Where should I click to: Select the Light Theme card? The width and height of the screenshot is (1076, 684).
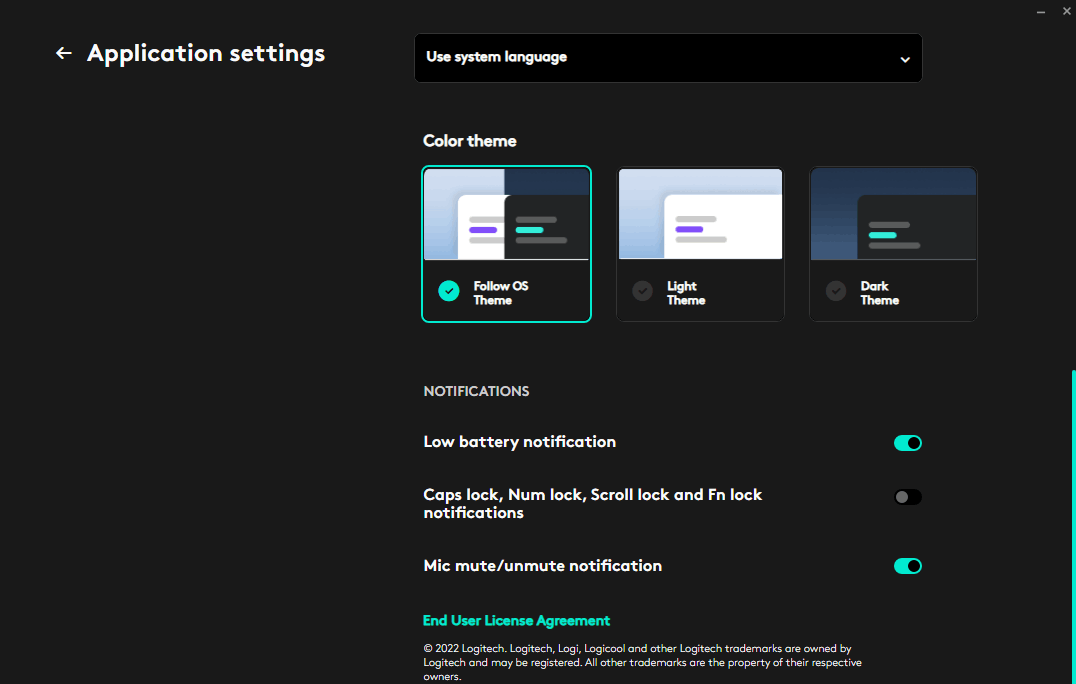(x=700, y=244)
